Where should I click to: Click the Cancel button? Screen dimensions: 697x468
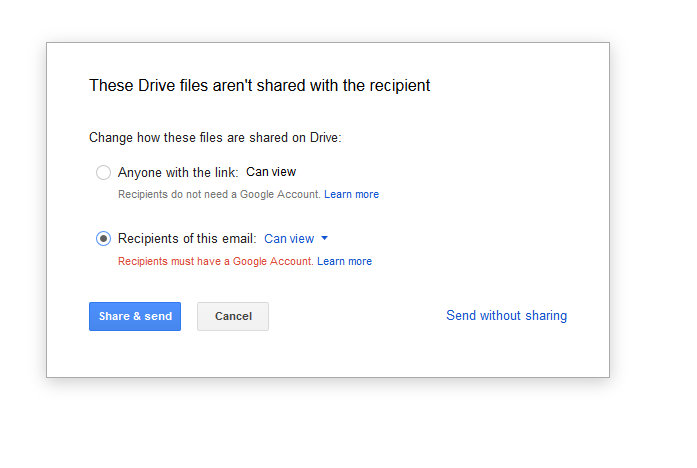click(x=233, y=316)
